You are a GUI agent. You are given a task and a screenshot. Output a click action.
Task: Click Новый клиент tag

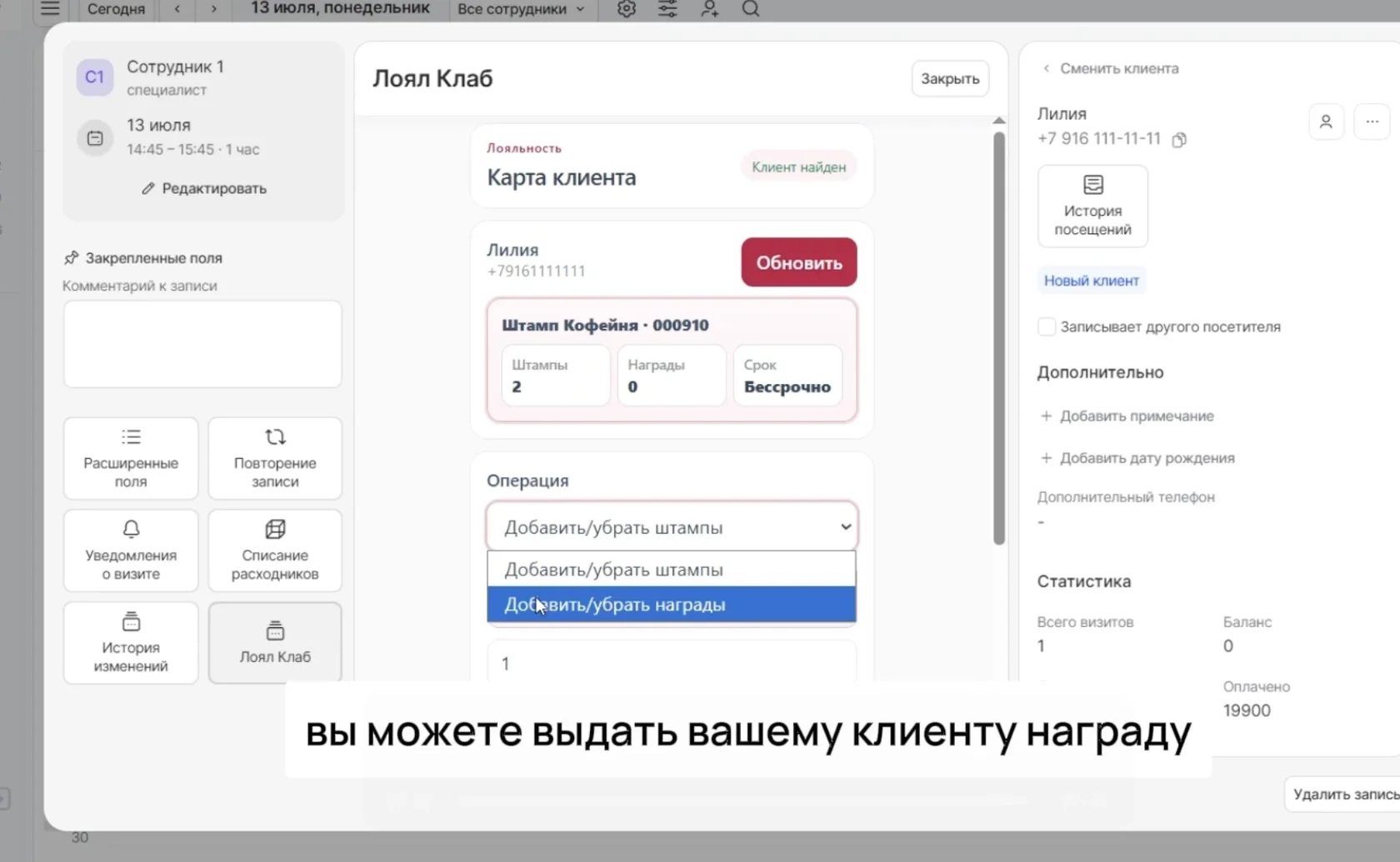pos(1092,281)
